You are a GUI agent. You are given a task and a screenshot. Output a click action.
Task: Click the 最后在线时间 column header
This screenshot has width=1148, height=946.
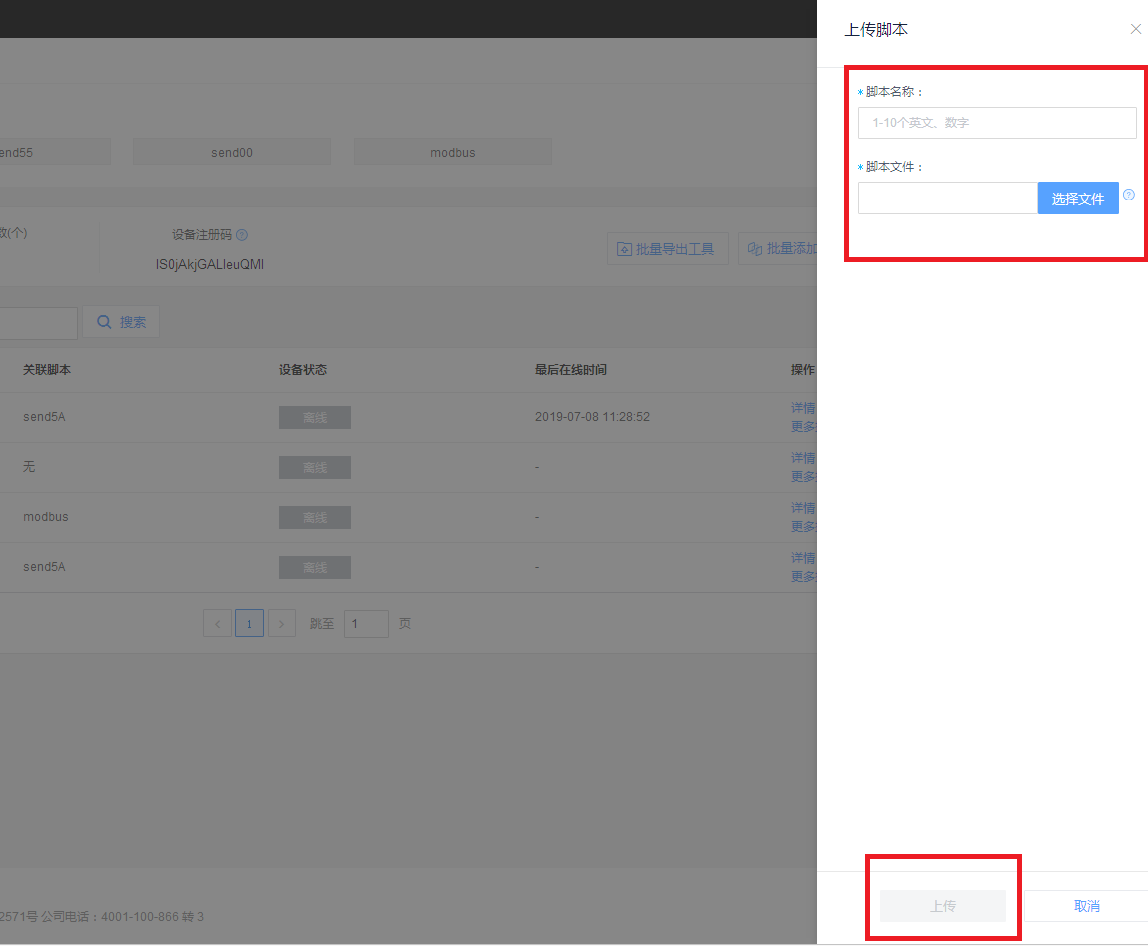pyautogui.click(x=571, y=370)
